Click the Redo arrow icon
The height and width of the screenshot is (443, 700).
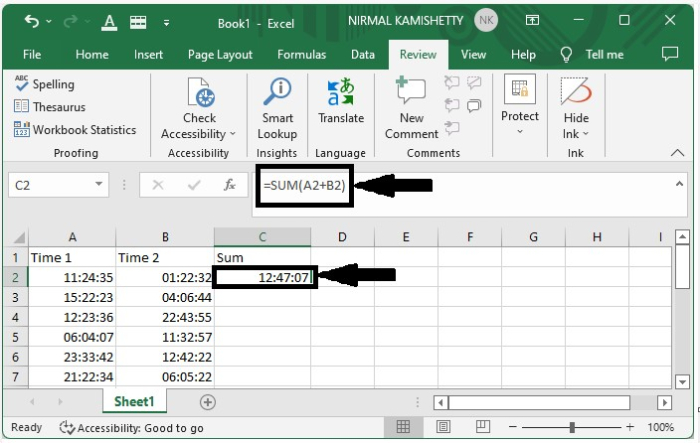71,21
